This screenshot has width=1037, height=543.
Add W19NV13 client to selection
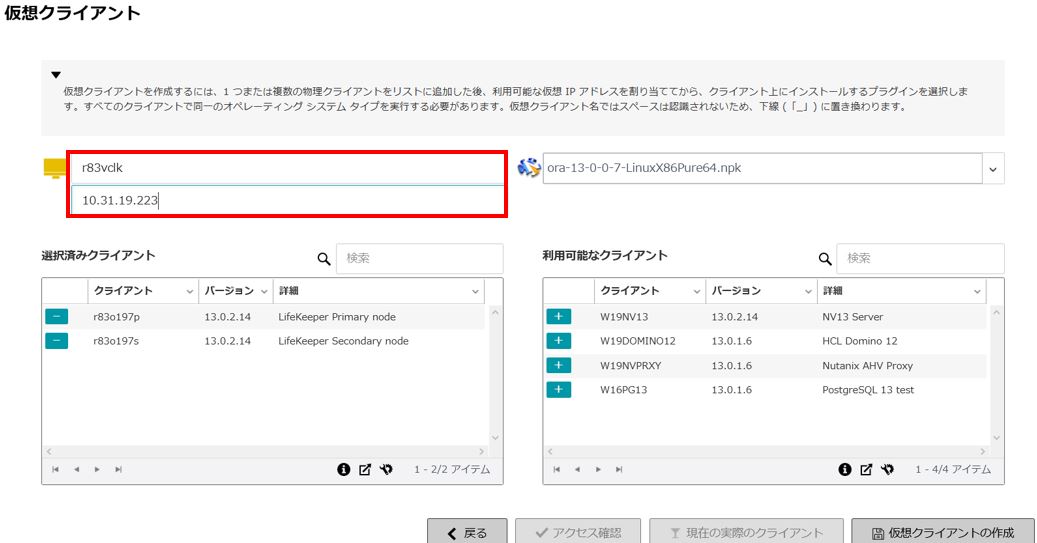point(558,317)
